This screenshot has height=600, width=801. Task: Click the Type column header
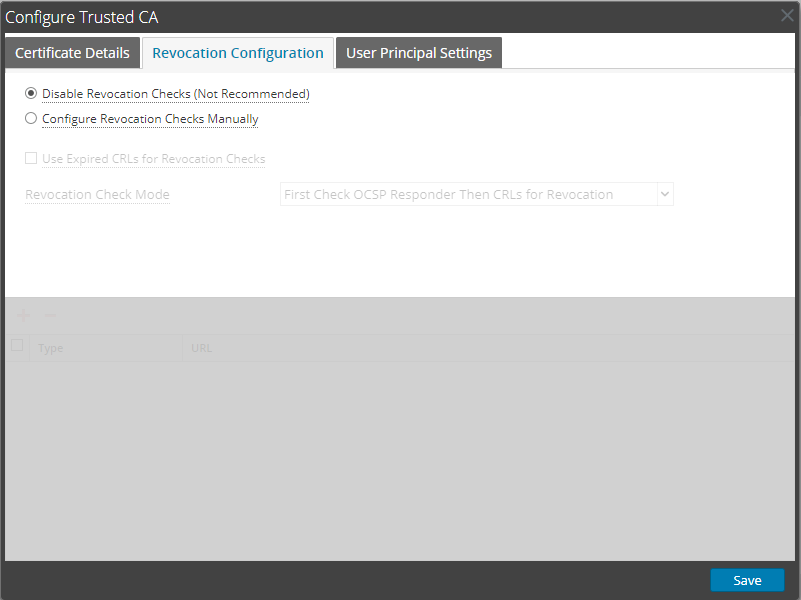click(51, 348)
